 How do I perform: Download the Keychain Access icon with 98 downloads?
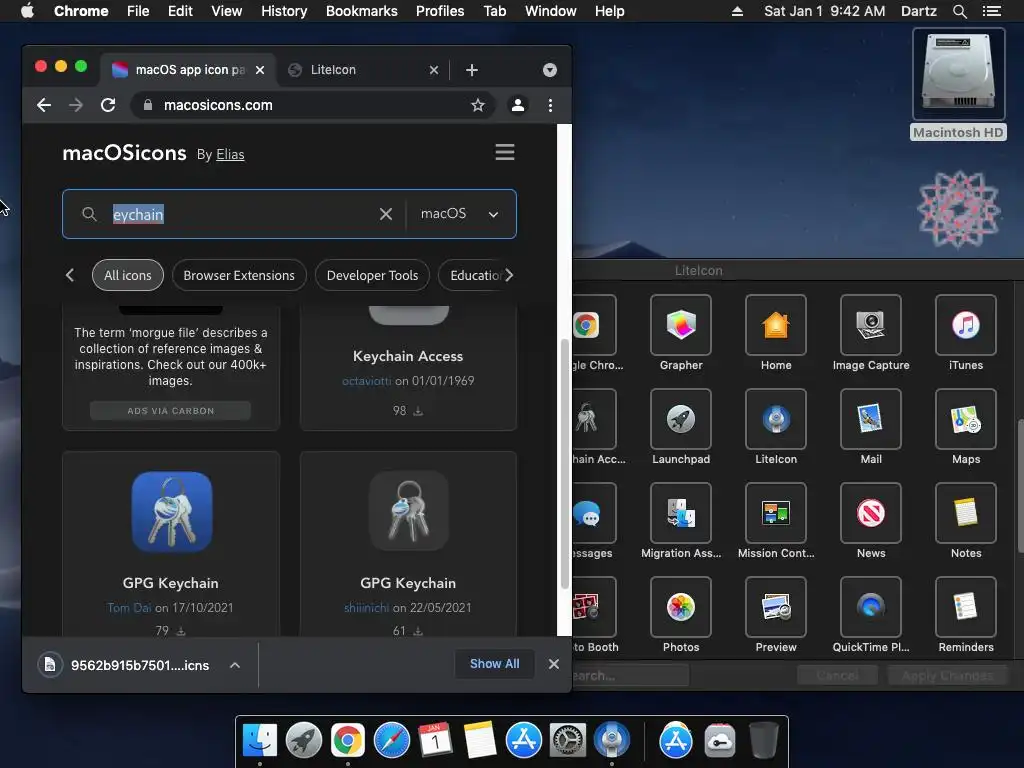point(418,411)
